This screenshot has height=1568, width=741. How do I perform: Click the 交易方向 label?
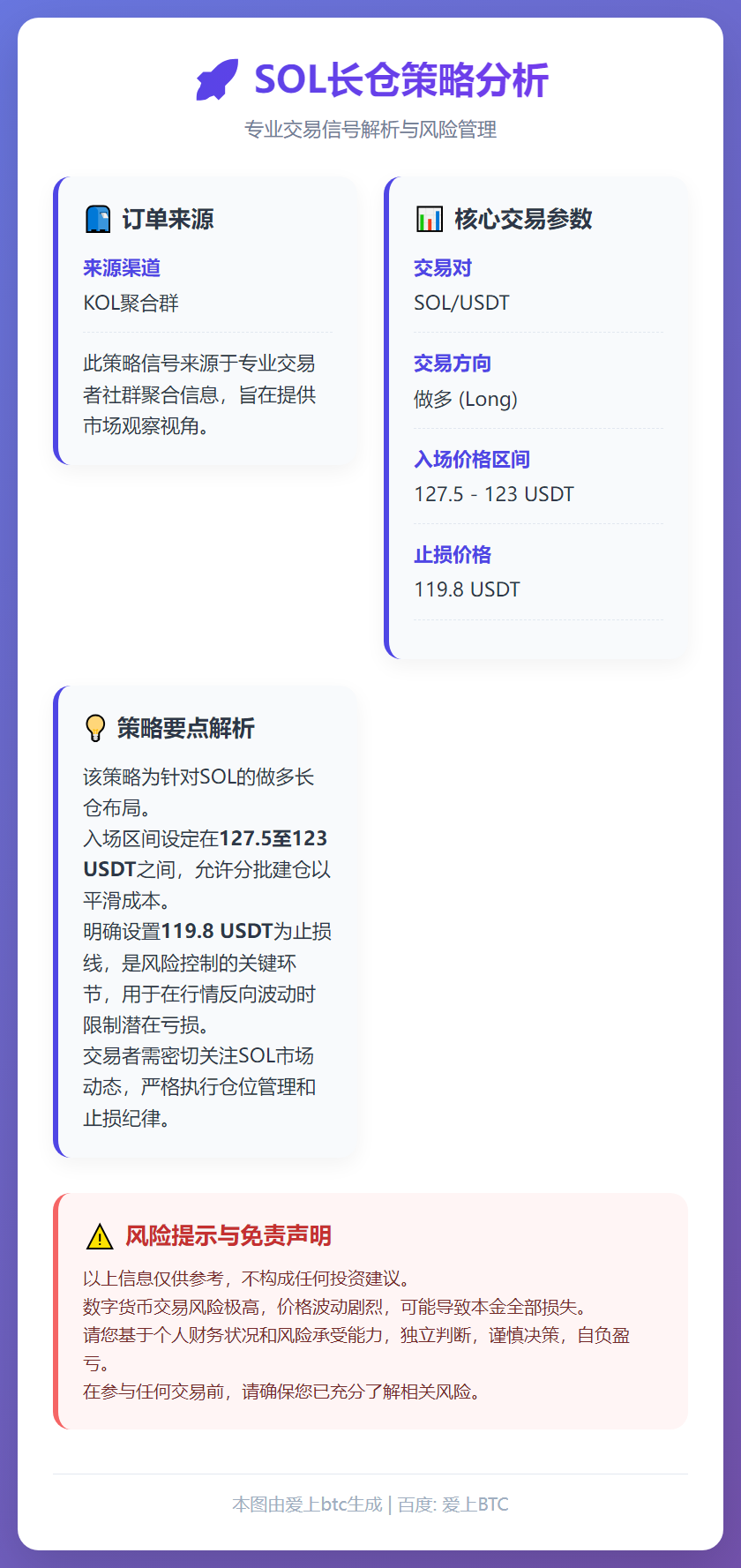point(453,364)
